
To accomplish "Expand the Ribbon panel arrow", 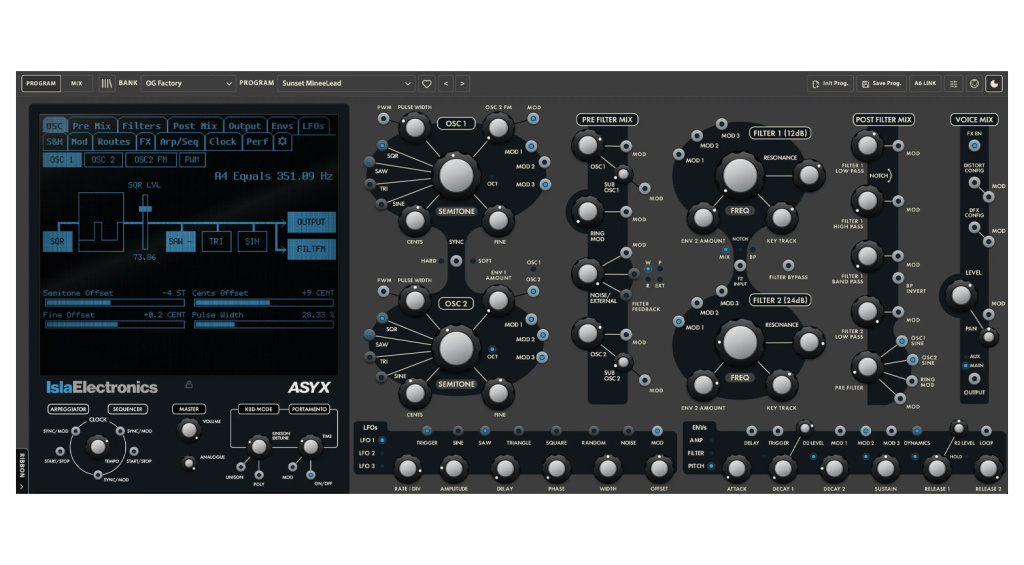I will coord(22,487).
